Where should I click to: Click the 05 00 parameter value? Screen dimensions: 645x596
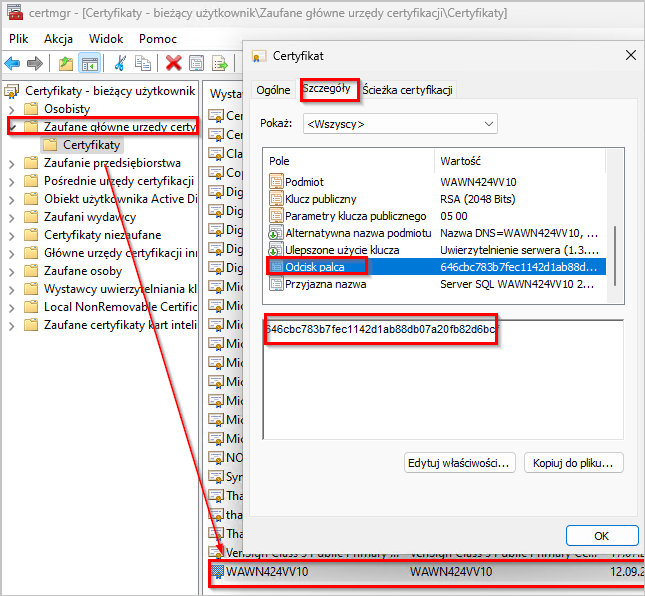tap(454, 216)
